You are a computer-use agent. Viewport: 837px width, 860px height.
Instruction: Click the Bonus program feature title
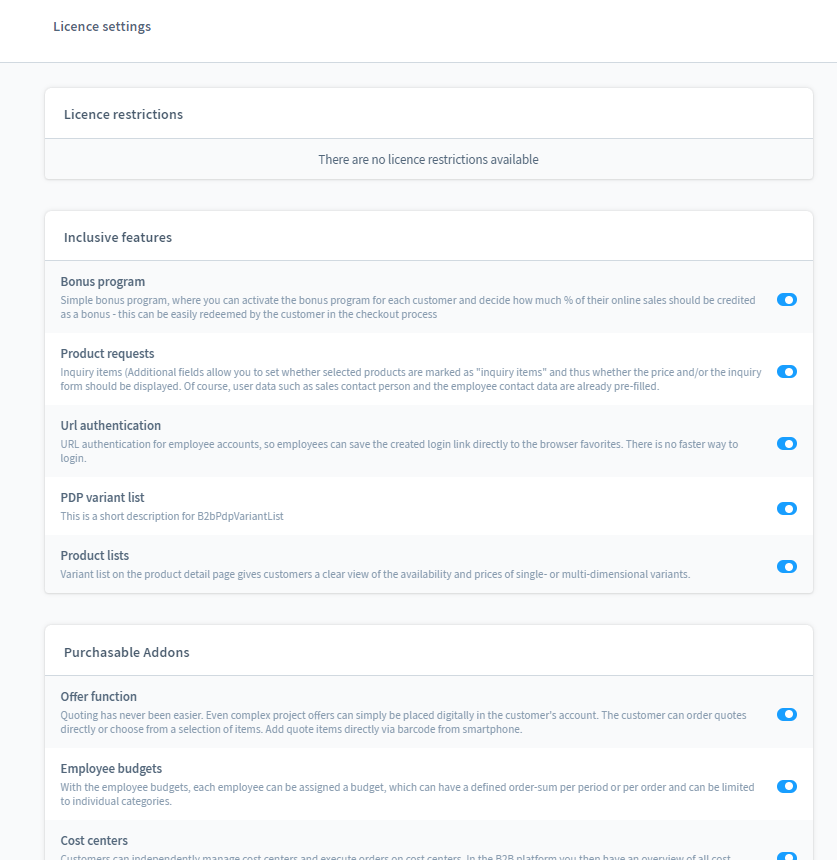(x=102, y=282)
